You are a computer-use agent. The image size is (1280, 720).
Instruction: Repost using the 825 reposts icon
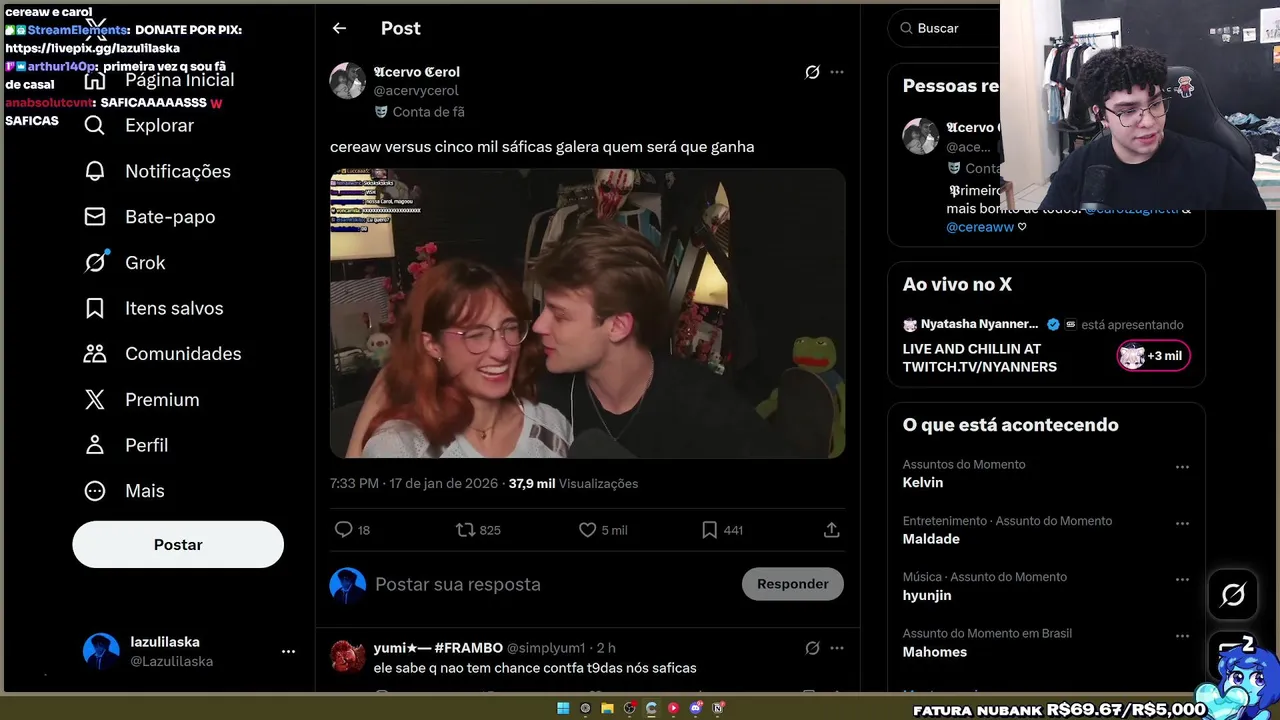478,530
